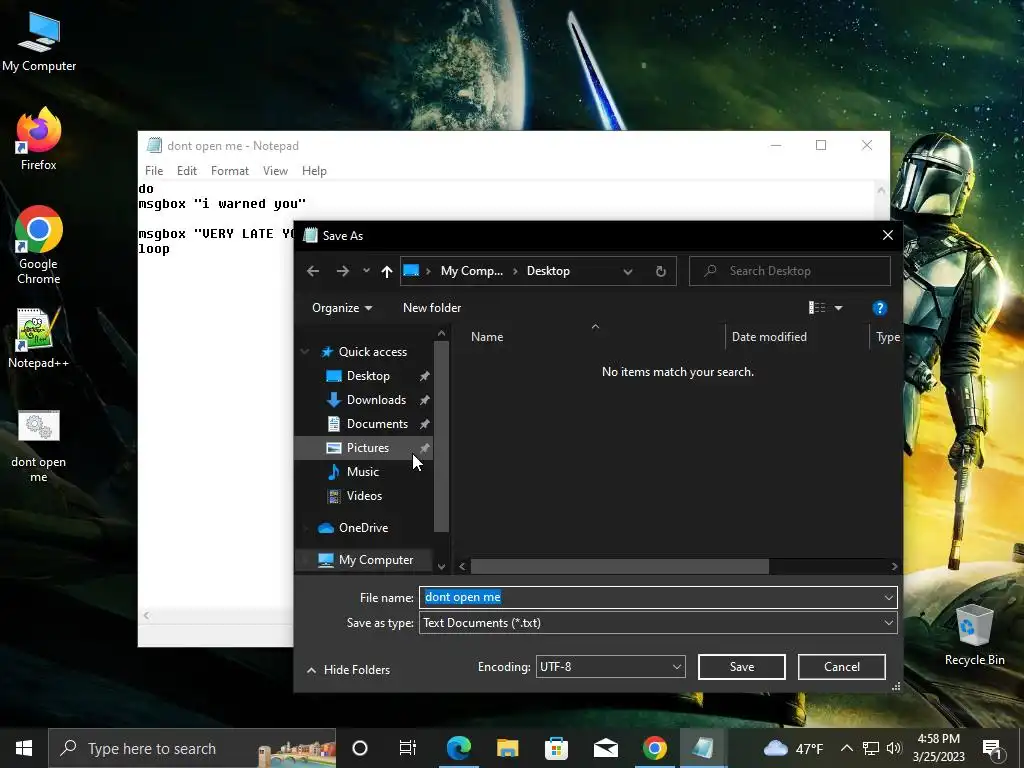Select Videos in navigation pane
This screenshot has height=768, width=1024.
[364, 496]
